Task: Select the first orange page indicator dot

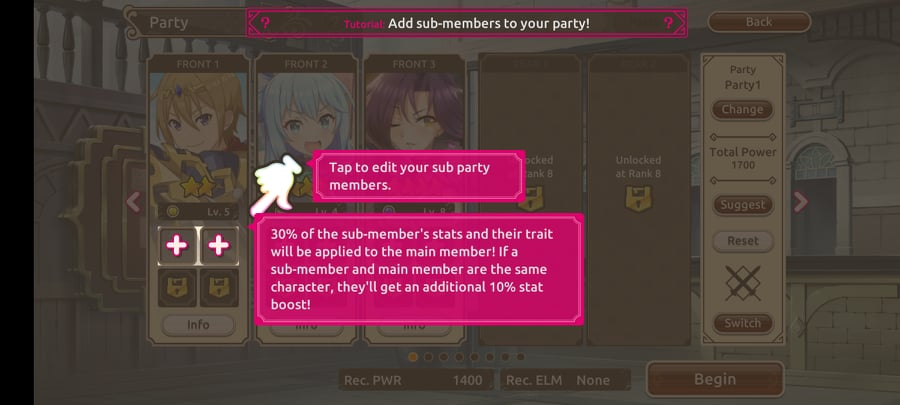Action: click(413, 357)
